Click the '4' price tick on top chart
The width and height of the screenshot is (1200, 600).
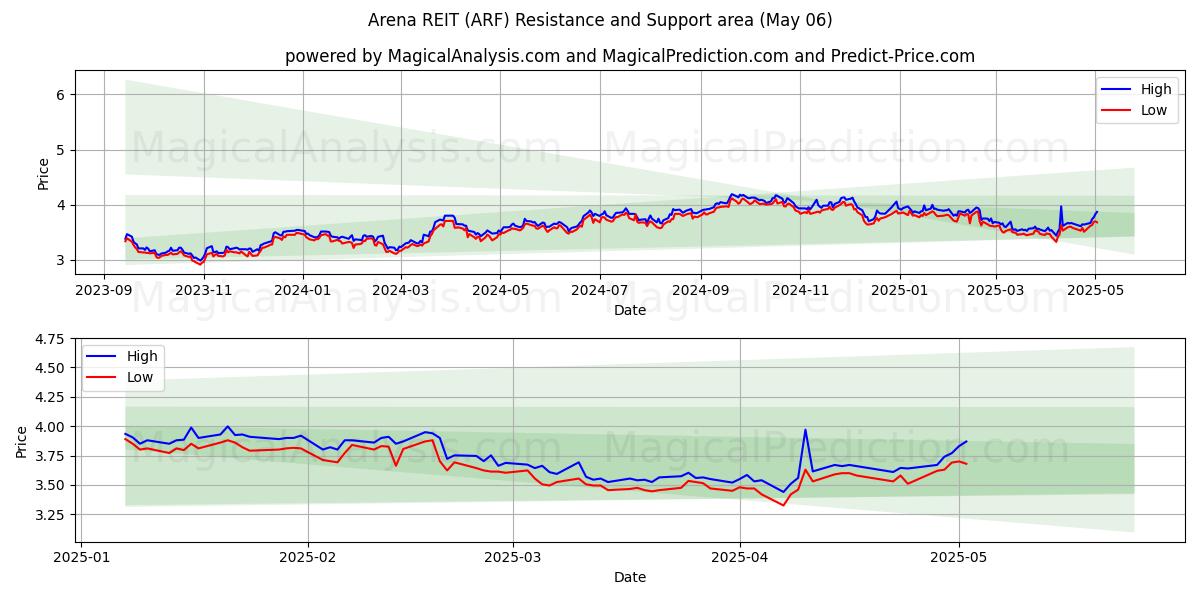pos(60,205)
